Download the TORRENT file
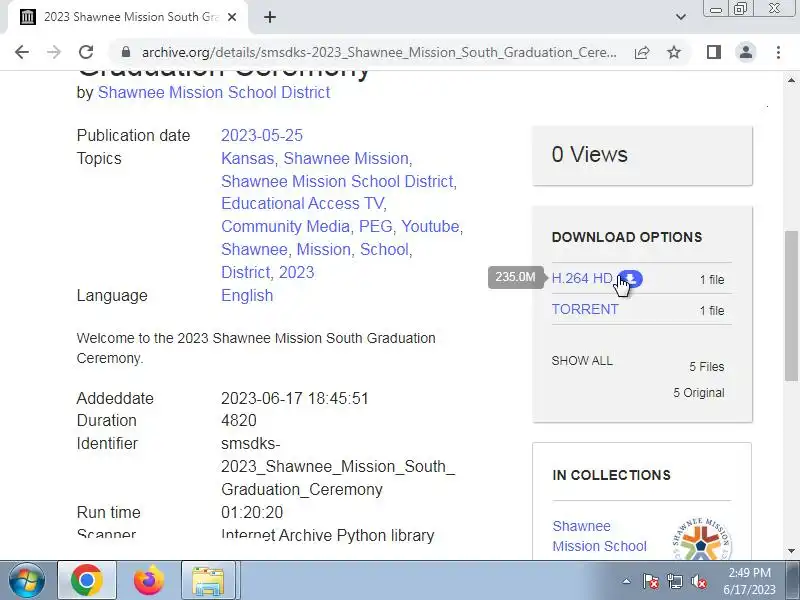The width and height of the screenshot is (800, 600). [585, 310]
